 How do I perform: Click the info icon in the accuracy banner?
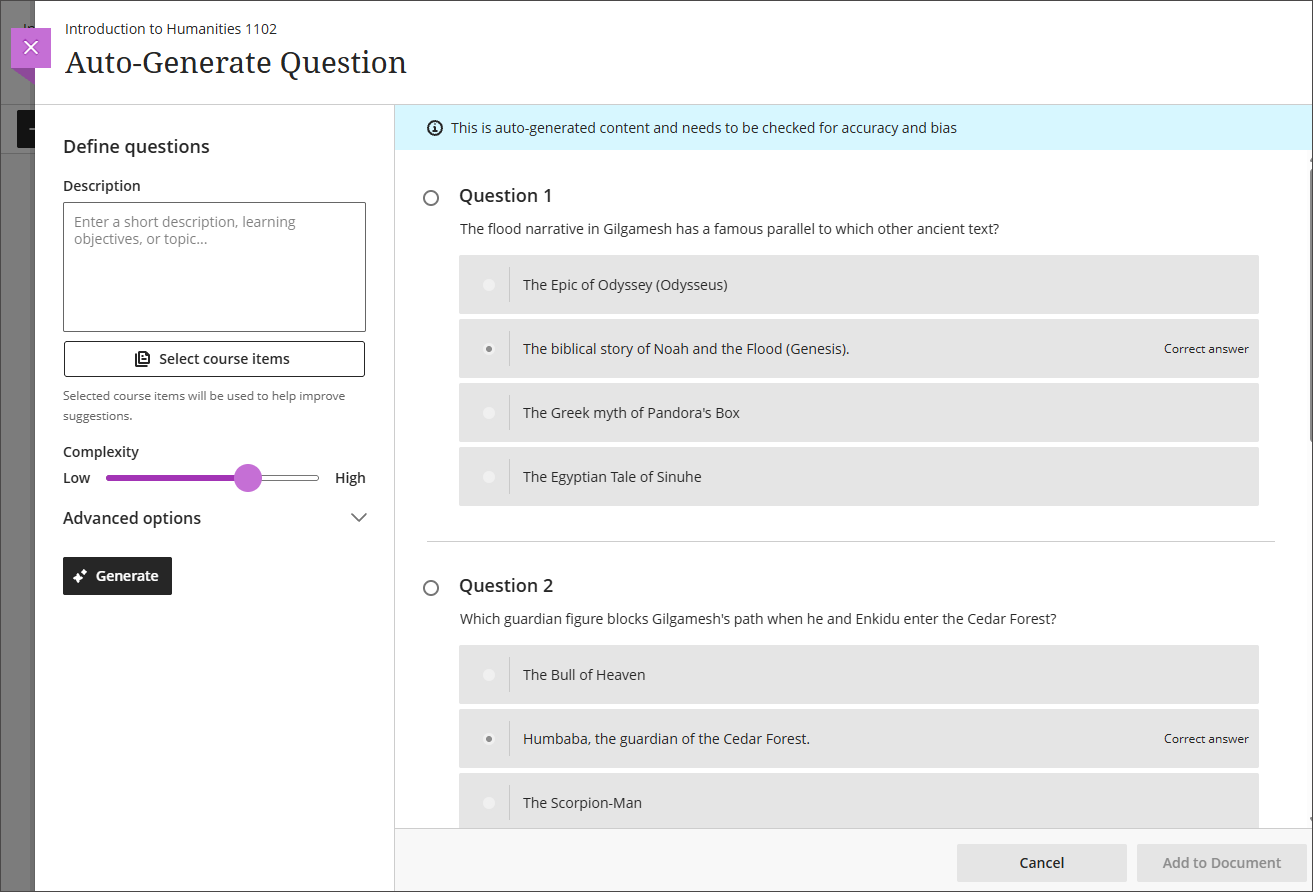click(434, 128)
